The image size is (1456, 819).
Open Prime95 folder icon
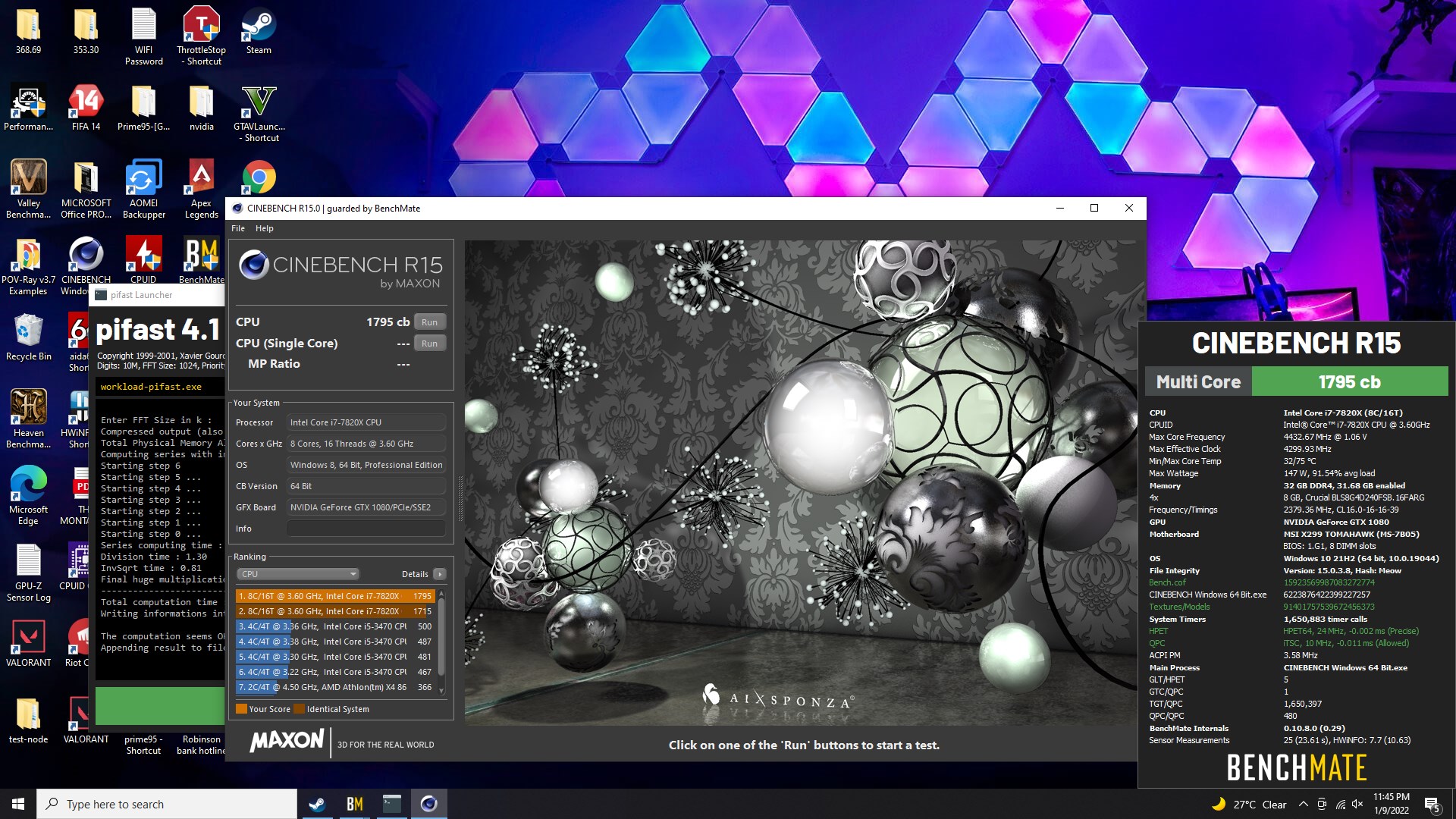143,108
